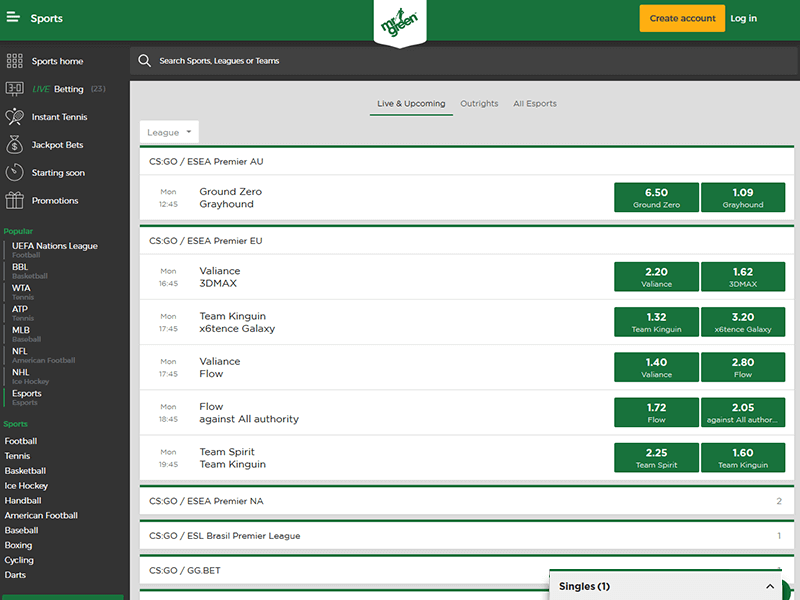
Task: Click the Jackpot Bets money bag icon
Action: [x=14, y=145]
